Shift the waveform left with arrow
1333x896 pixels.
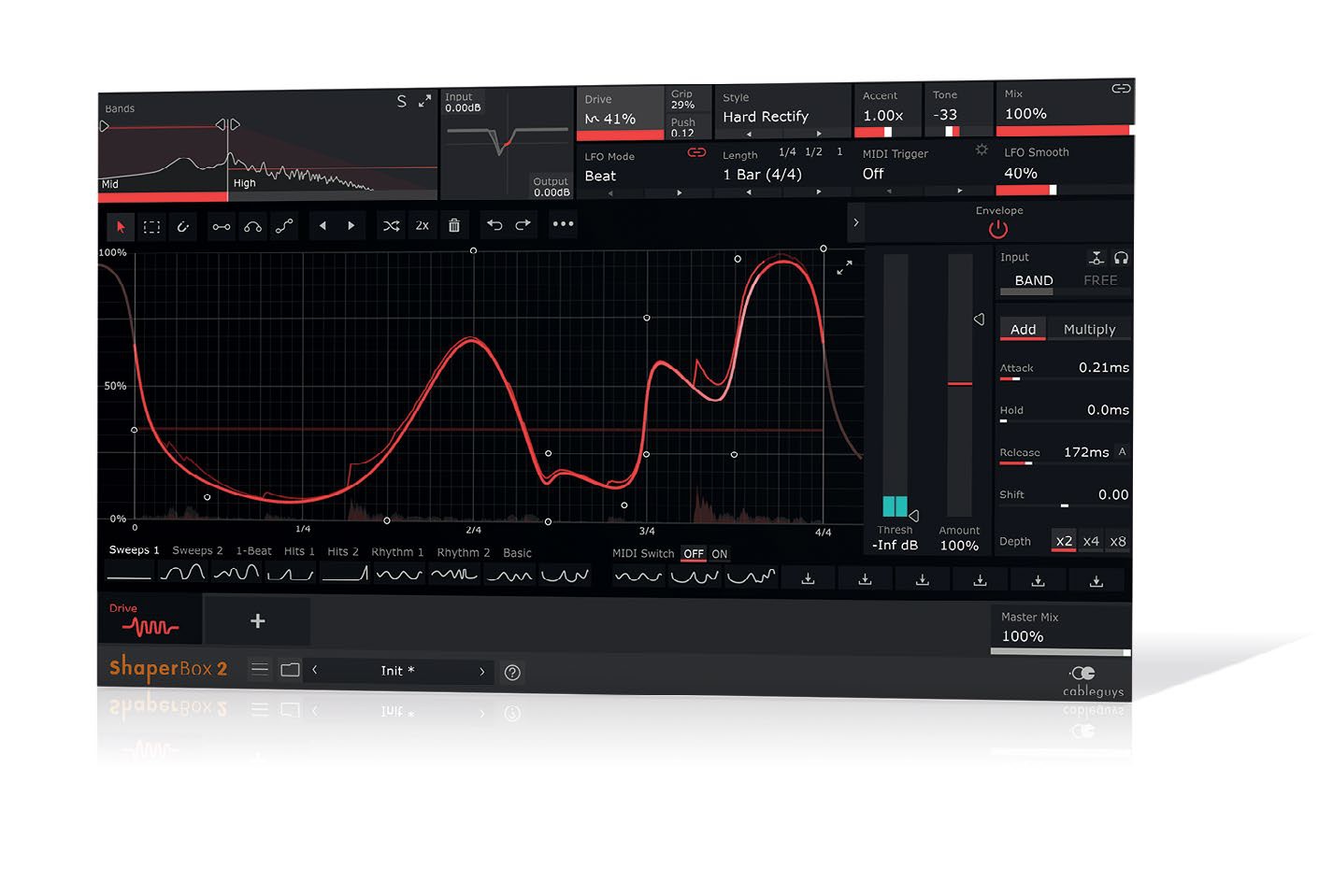pos(322,225)
